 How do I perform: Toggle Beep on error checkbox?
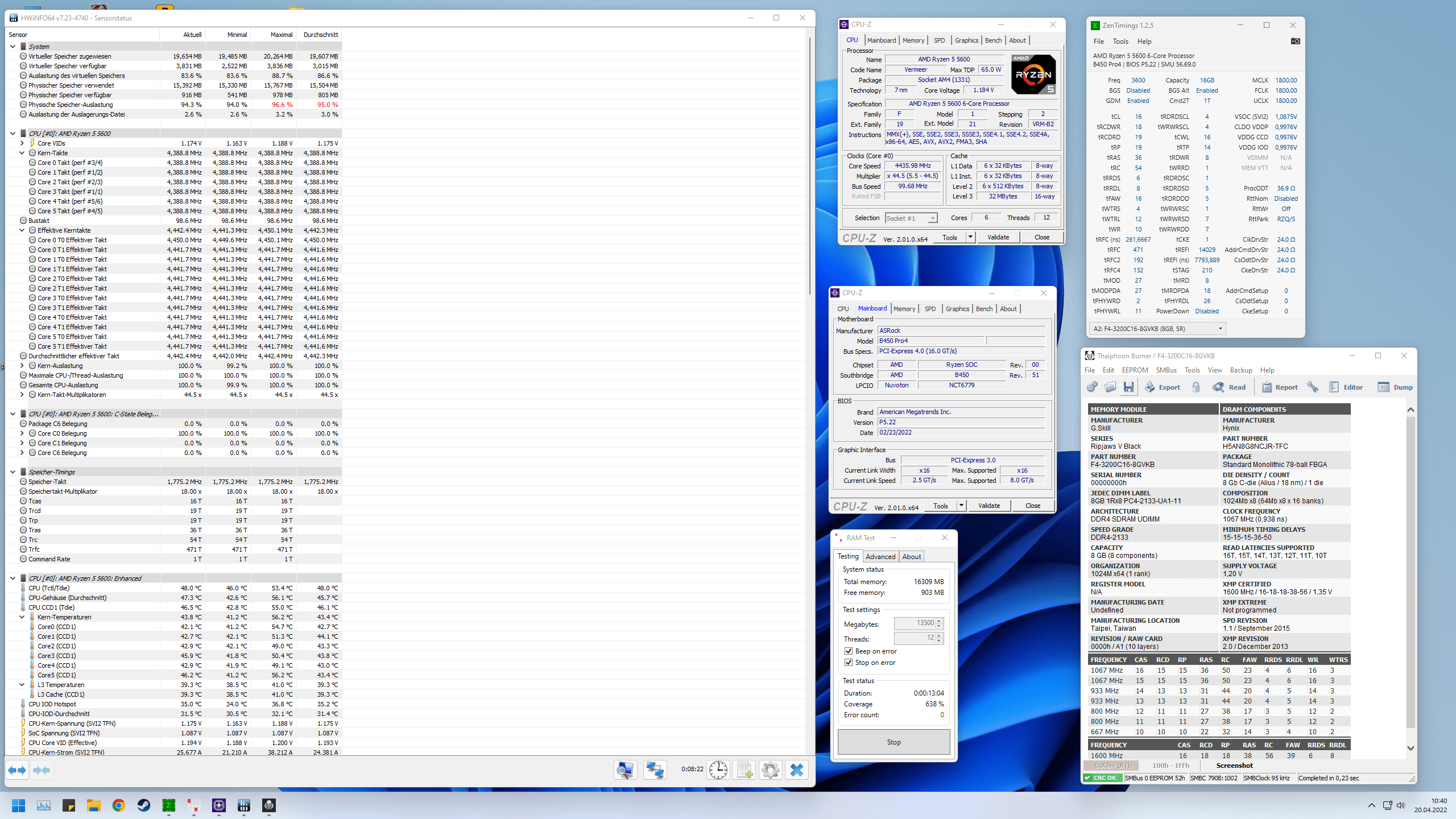(x=849, y=651)
